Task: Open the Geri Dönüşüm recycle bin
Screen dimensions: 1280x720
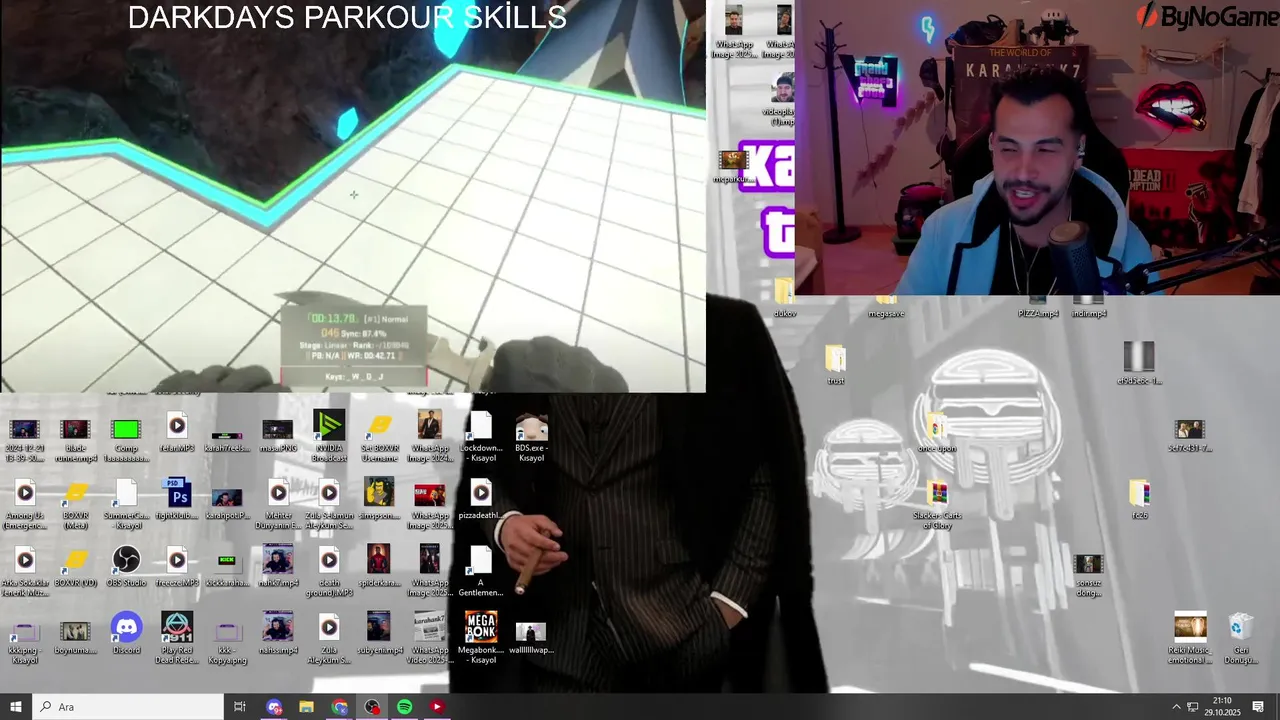Action: pos(1240,627)
